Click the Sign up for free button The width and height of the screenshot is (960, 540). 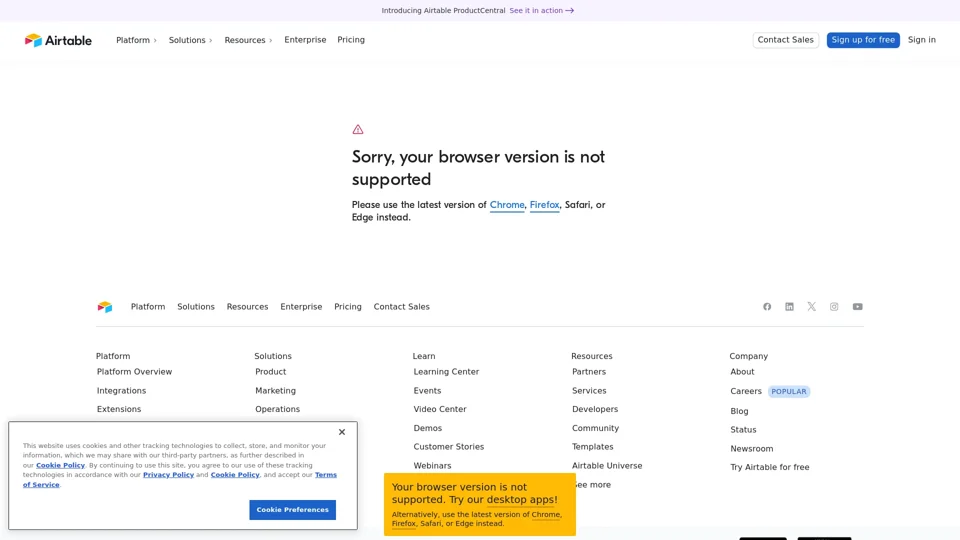863,40
